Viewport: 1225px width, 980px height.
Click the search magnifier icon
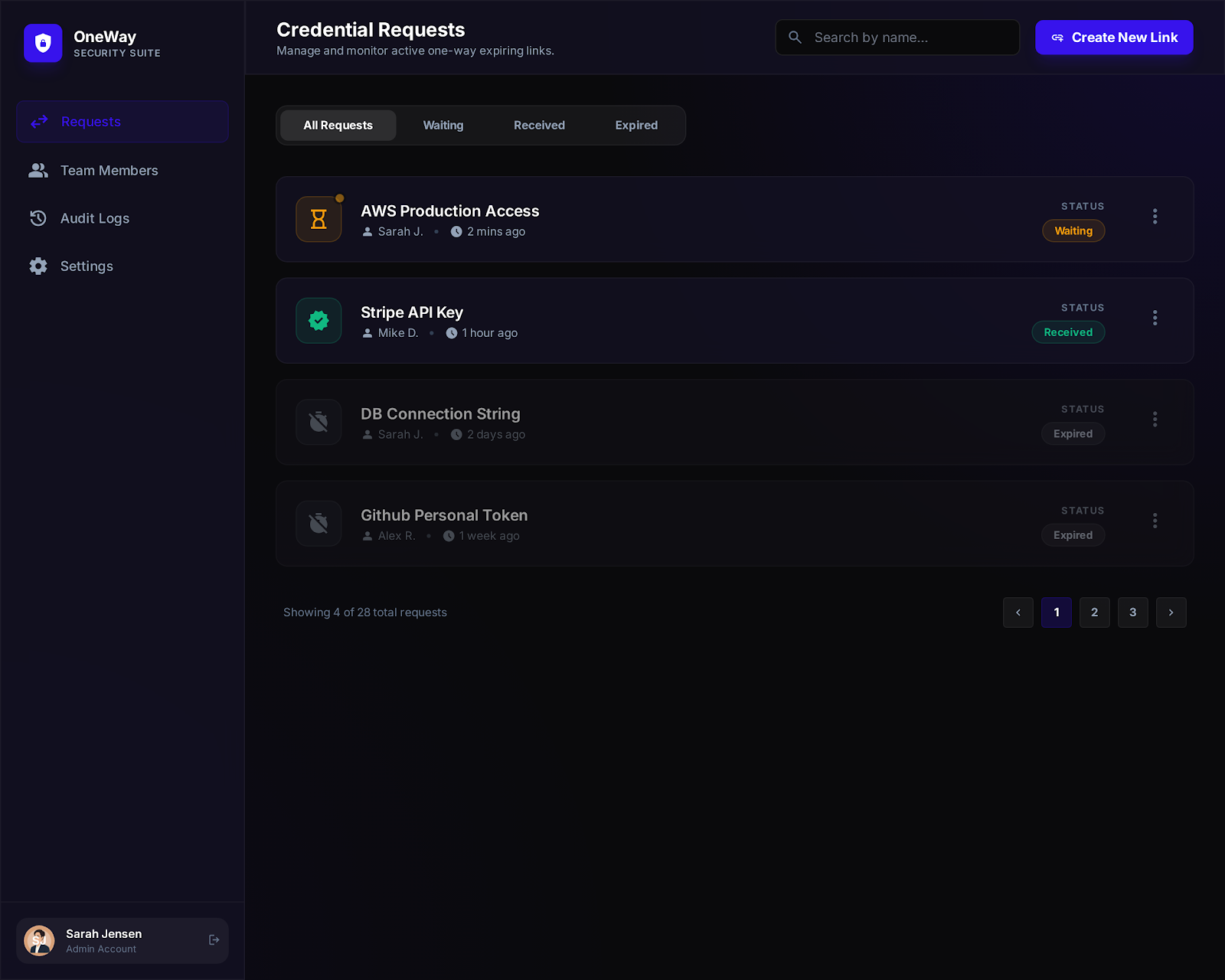pyautogui.click(x=795, y=37)
